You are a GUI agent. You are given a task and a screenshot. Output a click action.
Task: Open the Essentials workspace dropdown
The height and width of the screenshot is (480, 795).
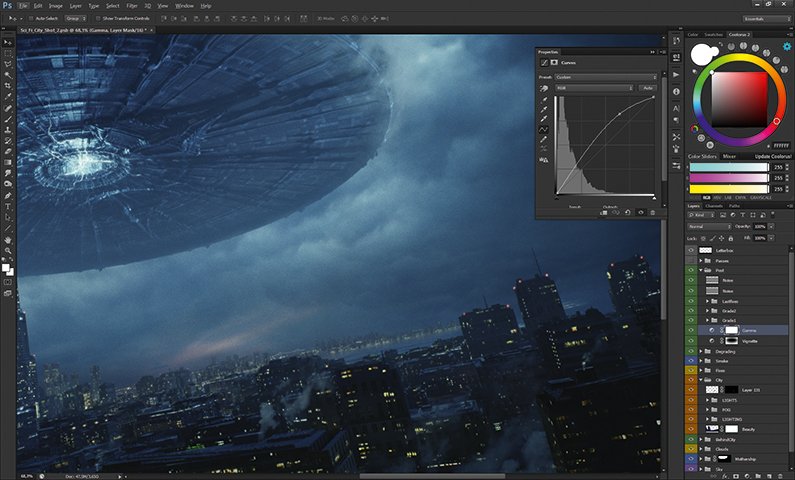pyautogui.click(x=767, y=19)
